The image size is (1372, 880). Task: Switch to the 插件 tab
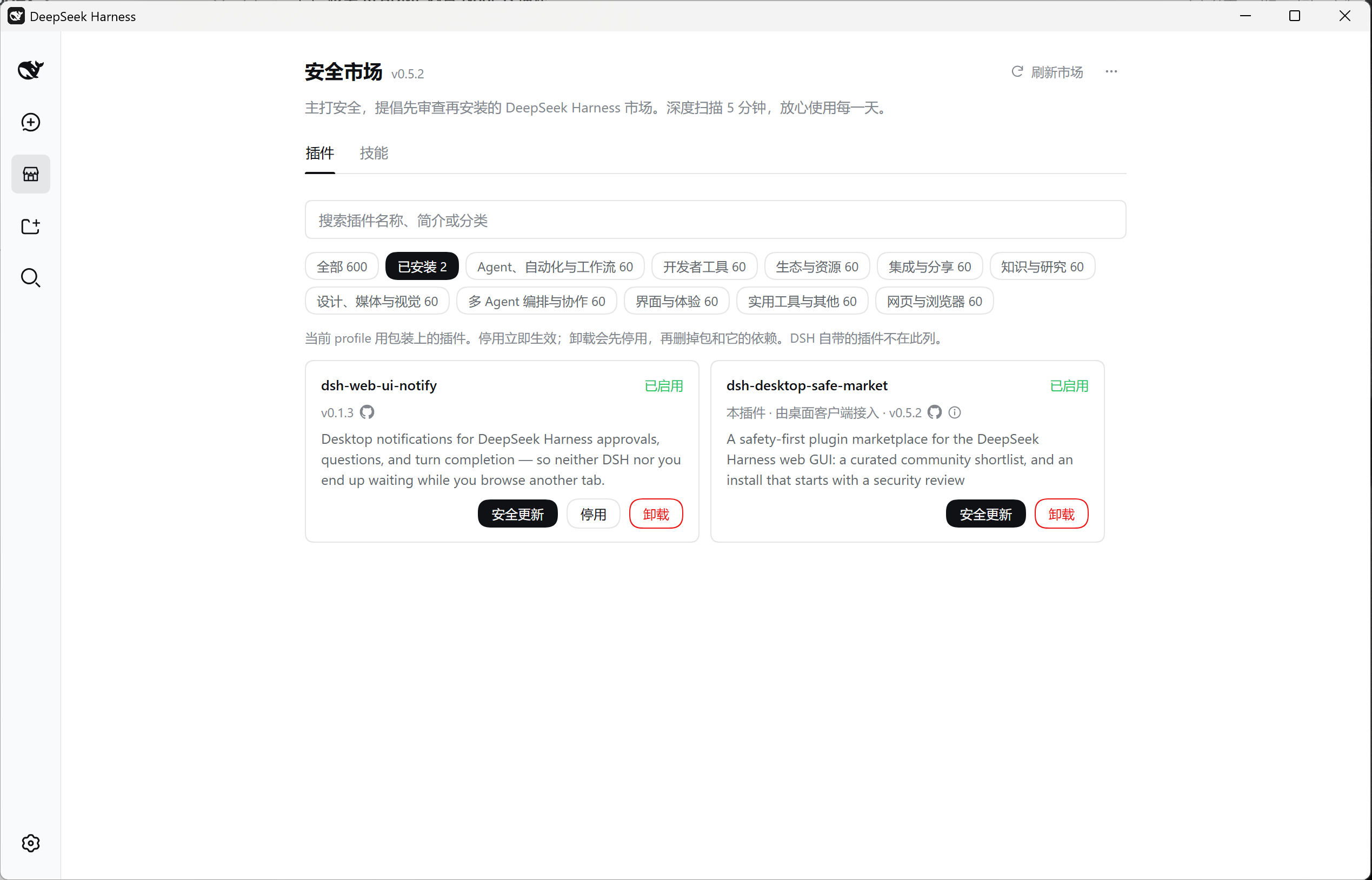(319, 153)
